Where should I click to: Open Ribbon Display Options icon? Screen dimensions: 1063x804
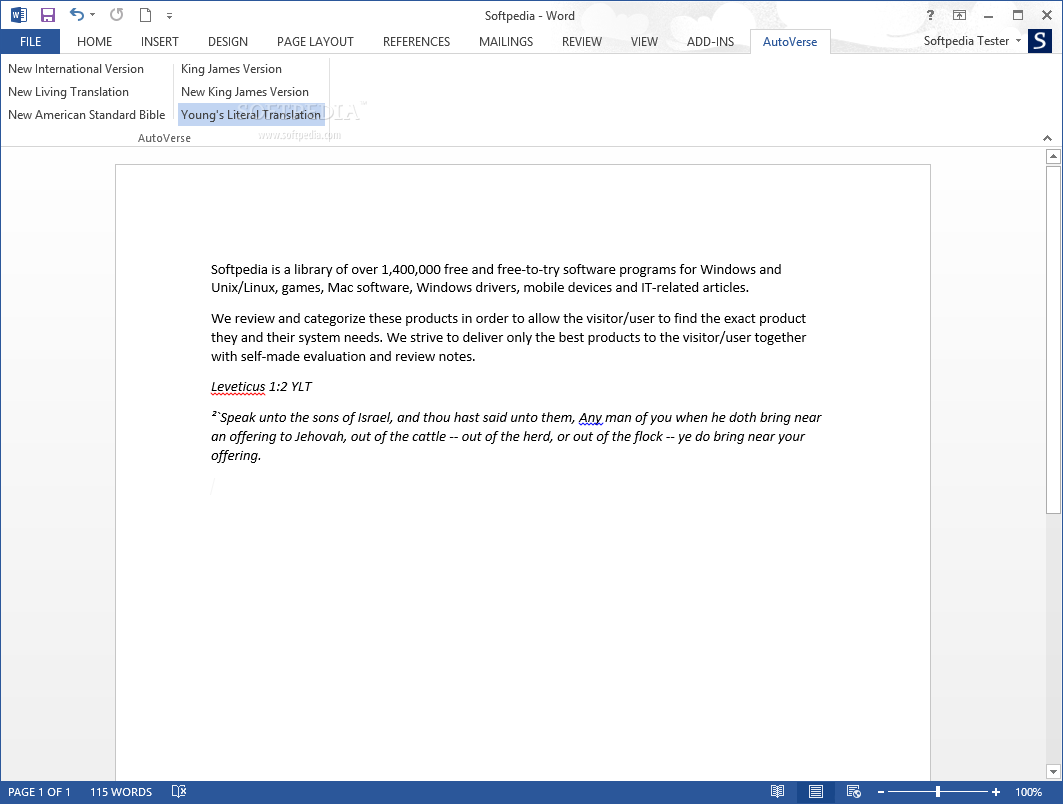pos(959,15)
